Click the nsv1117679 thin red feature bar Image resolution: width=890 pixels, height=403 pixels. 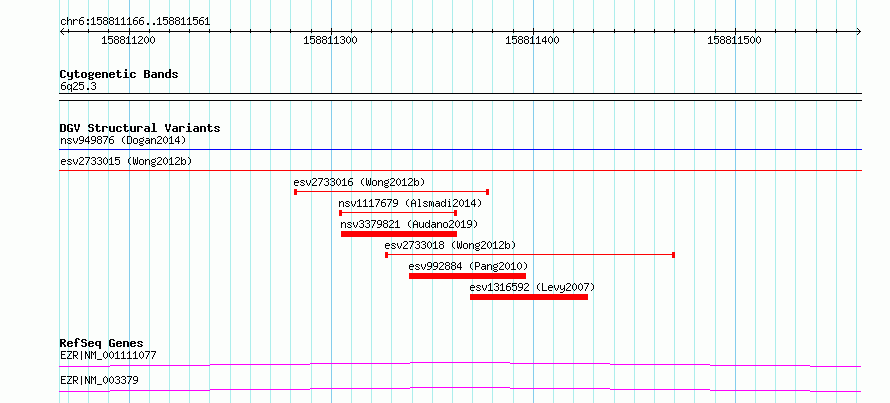click(x=398, y=213)
